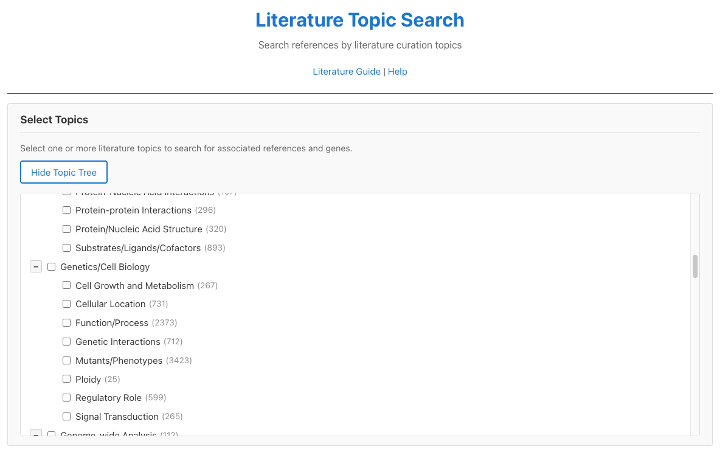The height and width of the screenshot is (450, 728).
Task: Enable the Protein/Nucleic Acid Structure checkbox
Action: pyautogui.click(x=67, y=229)
